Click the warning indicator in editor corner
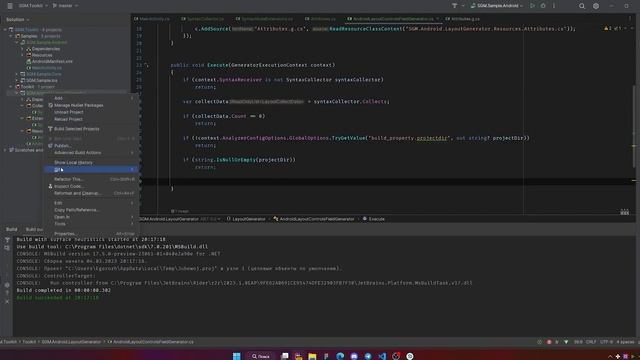 pyautogui.click(x=607, y=29)
